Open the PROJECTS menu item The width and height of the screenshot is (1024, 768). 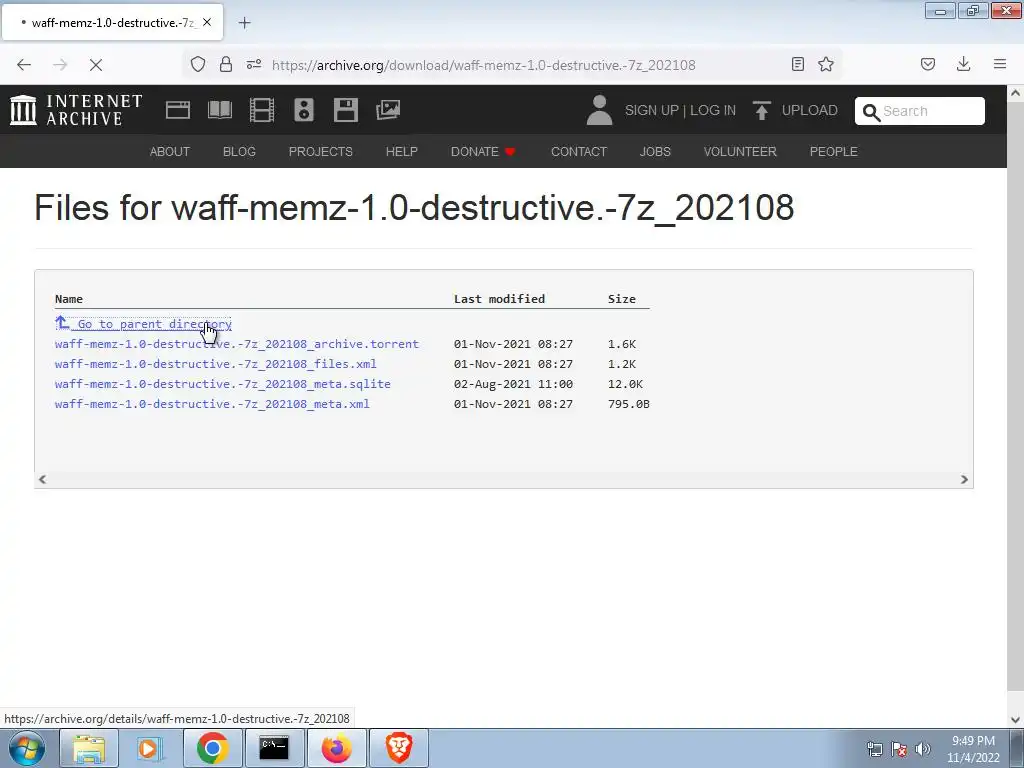pyautogui.click(x=321, y=152)
